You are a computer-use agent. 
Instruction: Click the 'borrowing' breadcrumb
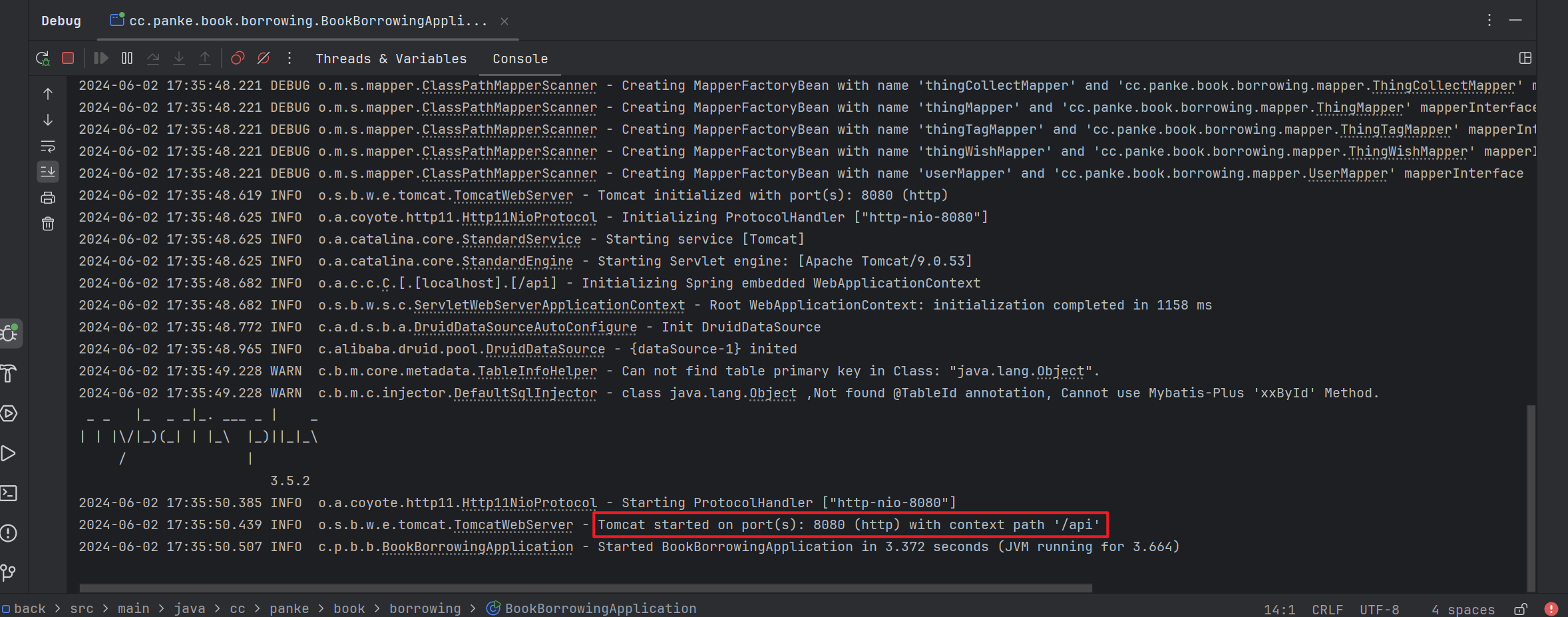[425, 608]
